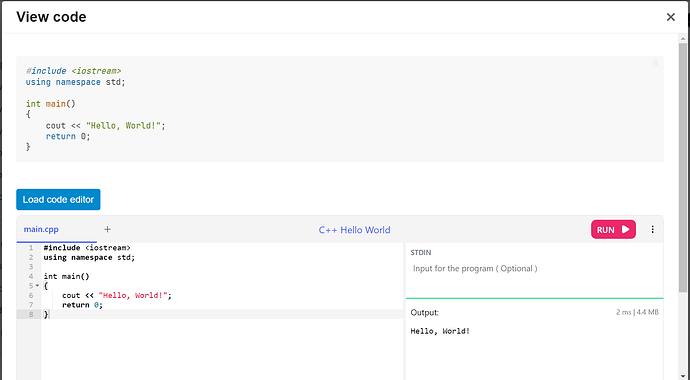This screenshot has height=380, width=690.
Task: Run the program with RUN button
Action: (x=613, y=230)
